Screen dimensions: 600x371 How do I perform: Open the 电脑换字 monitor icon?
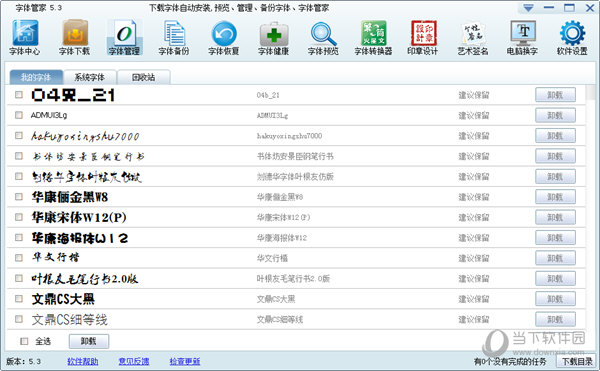click(523, 37)
